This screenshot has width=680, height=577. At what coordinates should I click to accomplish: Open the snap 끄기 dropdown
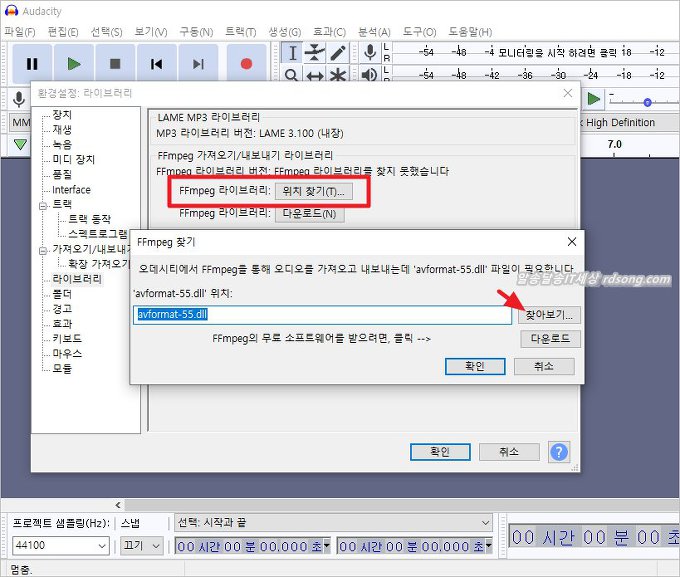[141, 546]
